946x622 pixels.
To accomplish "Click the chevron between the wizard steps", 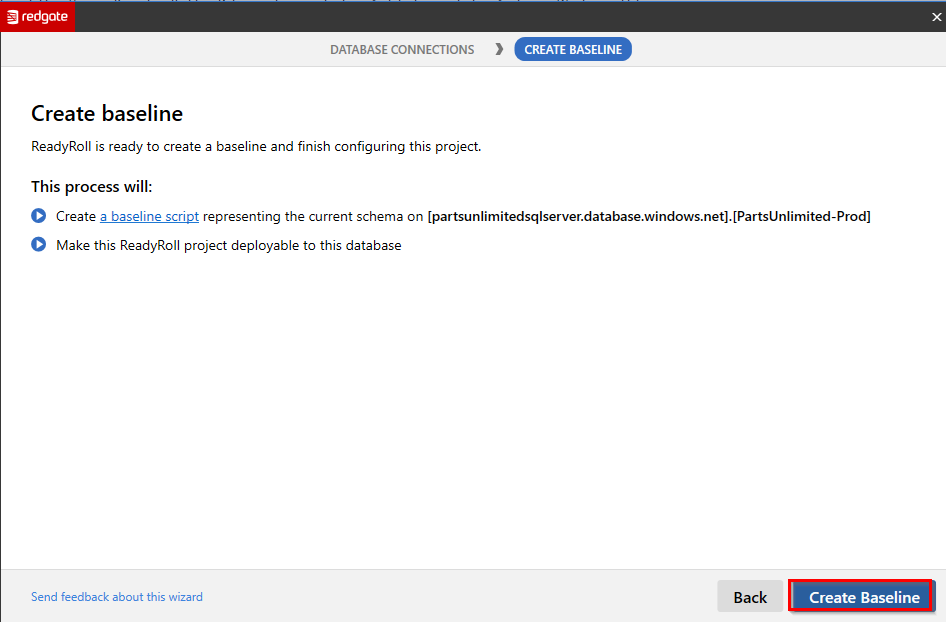I will pos(499,49).
